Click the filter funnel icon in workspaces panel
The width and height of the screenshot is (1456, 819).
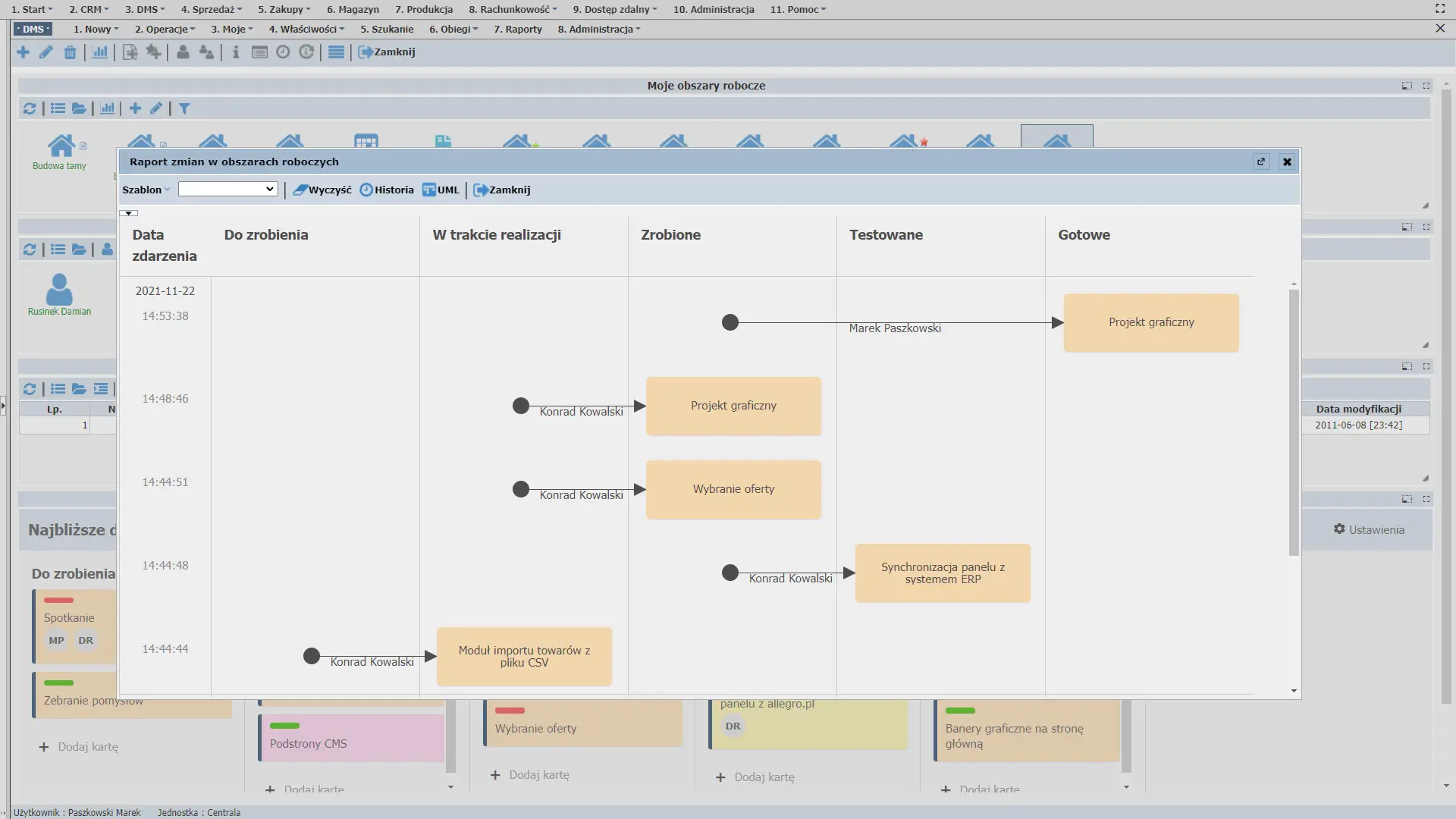[184, 108]
